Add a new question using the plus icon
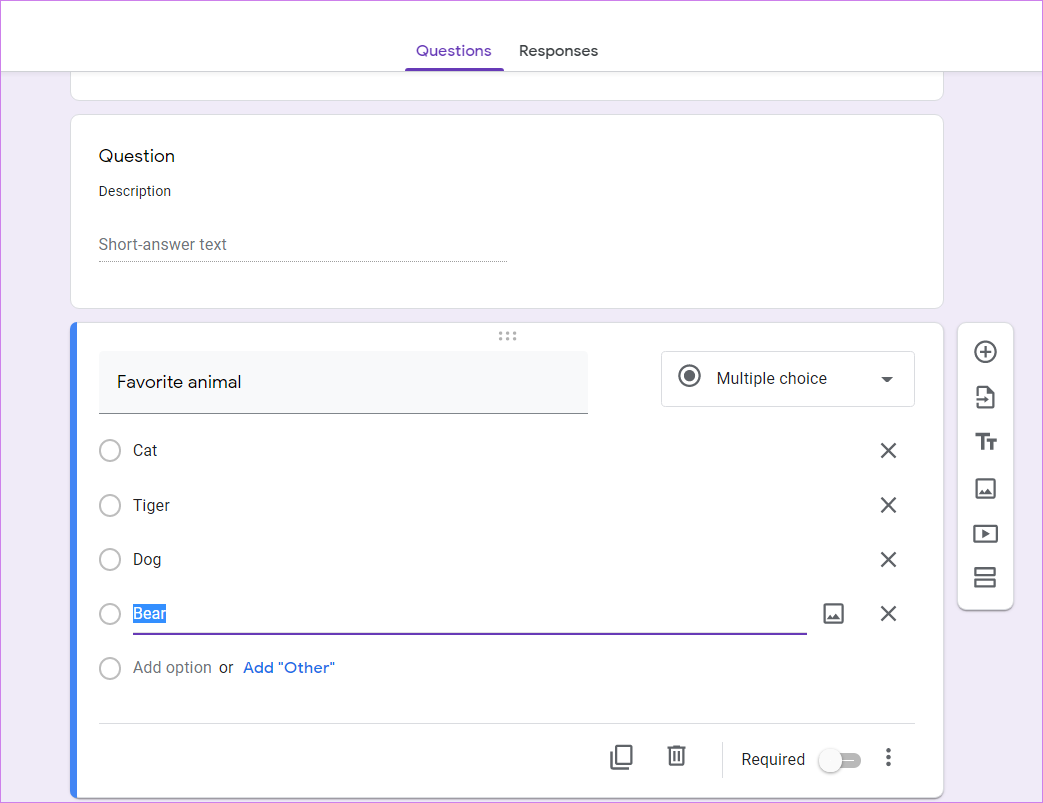This screenshot has width=1043, height=803. click(x=985, y=352)
